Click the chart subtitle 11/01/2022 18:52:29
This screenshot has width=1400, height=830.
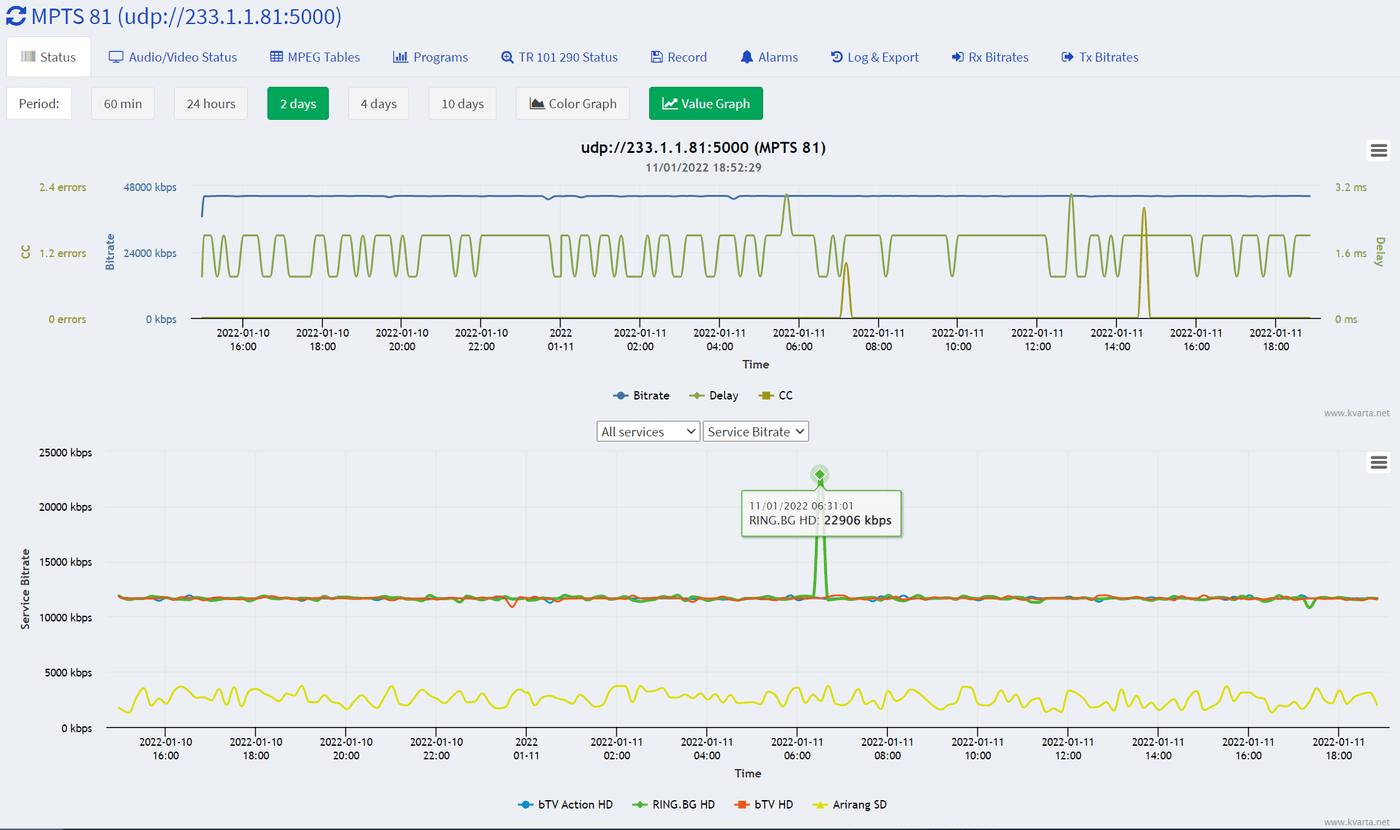[704, 167]
